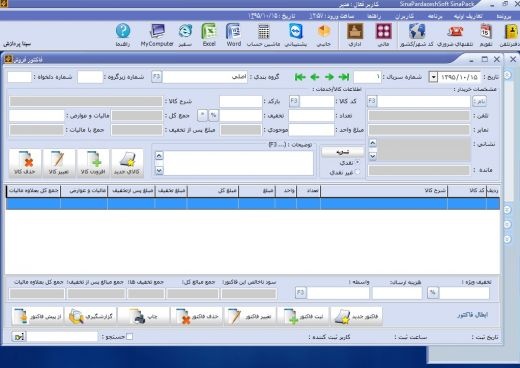Image resolution: width=520 pixels, height=368 pixels.
Task: Click the Print (چاپ) button
Action: (144, 316)
